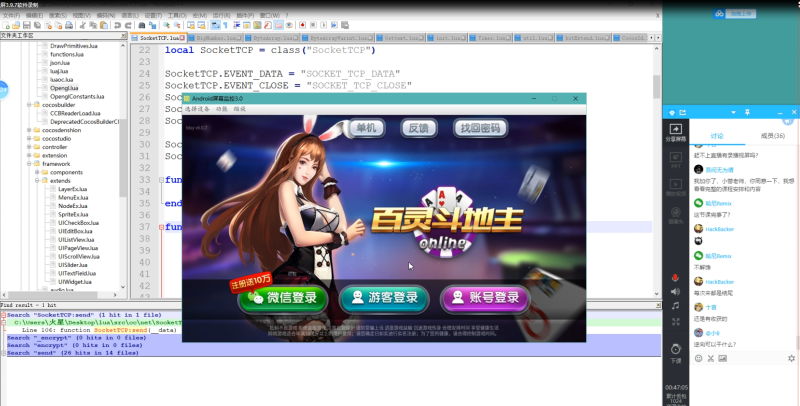
Task: Click 找回密码 button in game window
Action: pyautogui.click(x=480, y=128)
